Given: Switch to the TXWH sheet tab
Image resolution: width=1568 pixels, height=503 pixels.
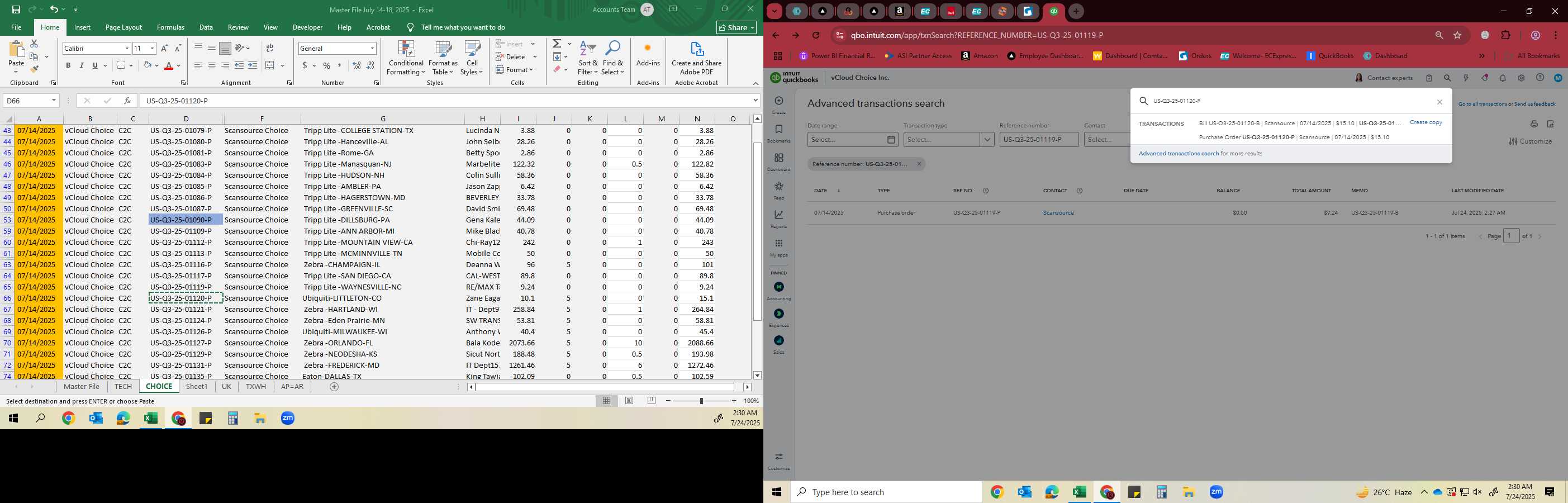Looking at the screenshot, I should [x=256, y=387].
